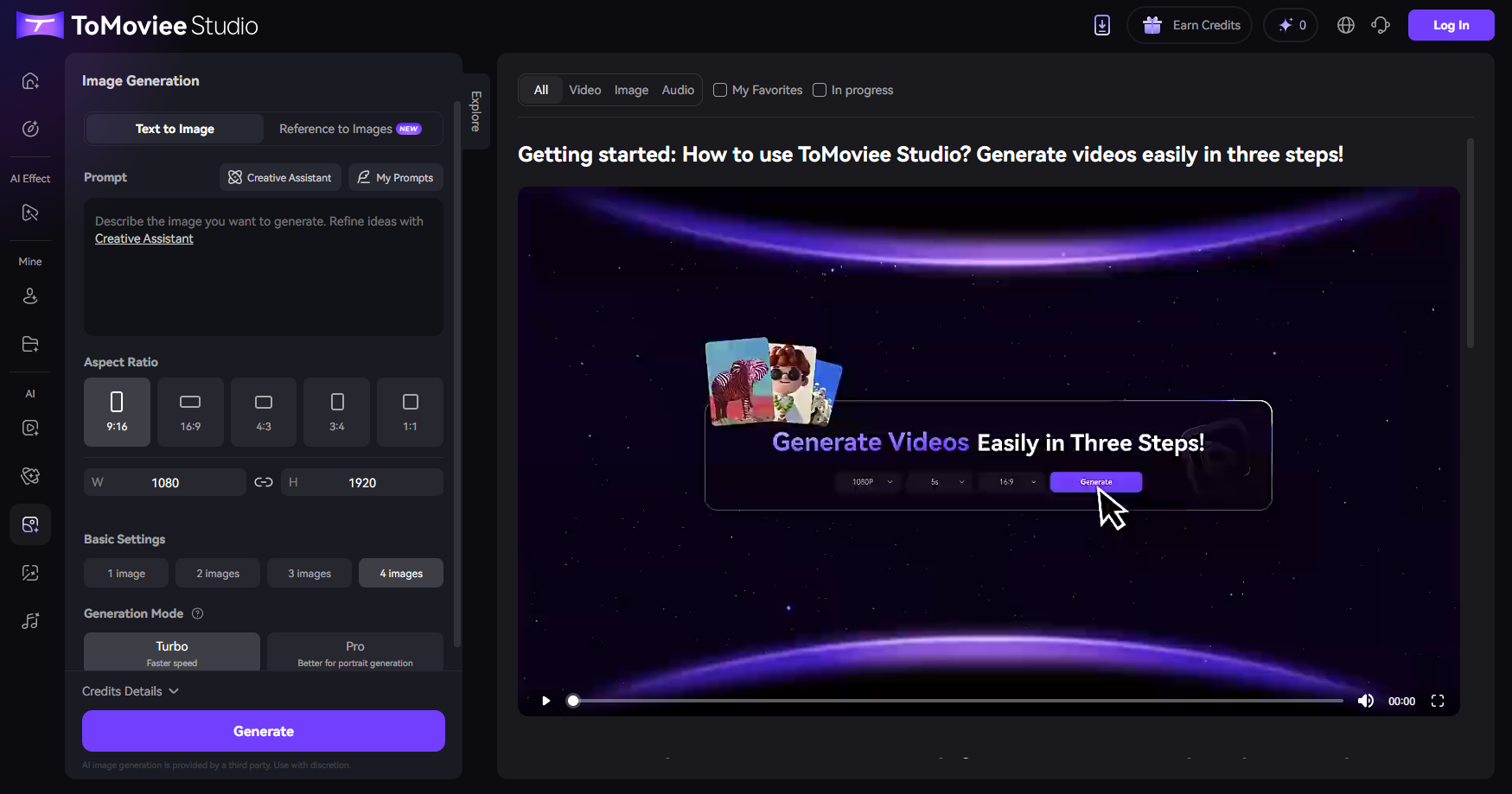This screenshot has width=1512, height=794.
Task: Open the Home page from sidebar
Action: [x=30, y=80]
